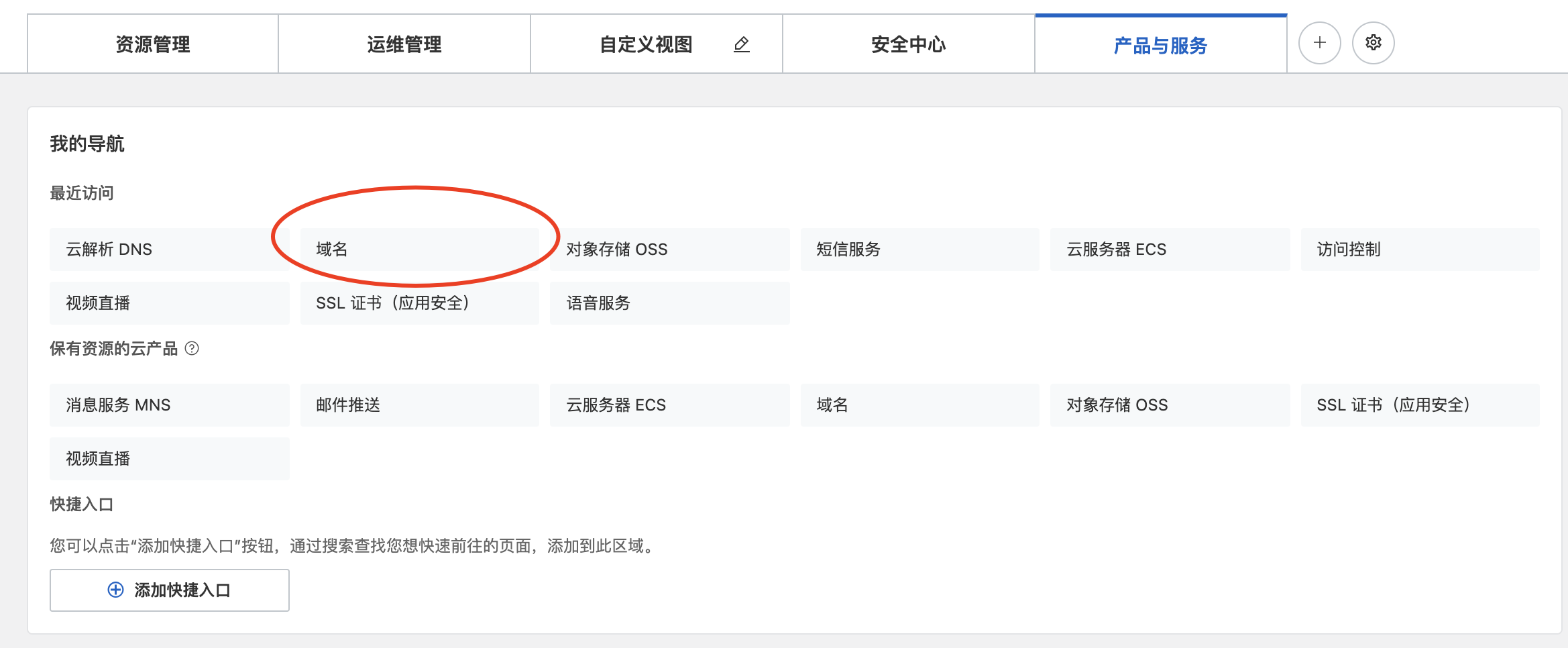The image size is (1568, 648).
Task: 打开云解析 DNS 控制台
Action: click(x=169, y=249)
